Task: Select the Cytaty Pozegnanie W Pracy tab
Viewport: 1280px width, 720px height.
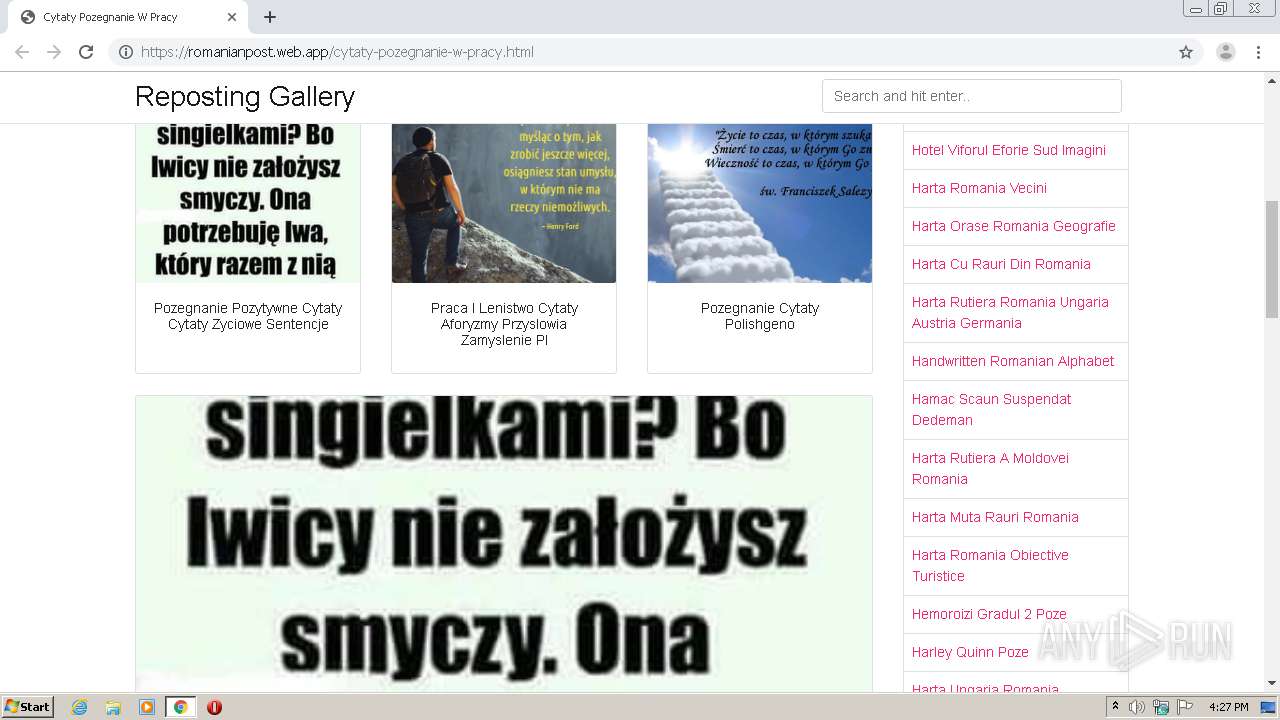Action: pos(128,17)
